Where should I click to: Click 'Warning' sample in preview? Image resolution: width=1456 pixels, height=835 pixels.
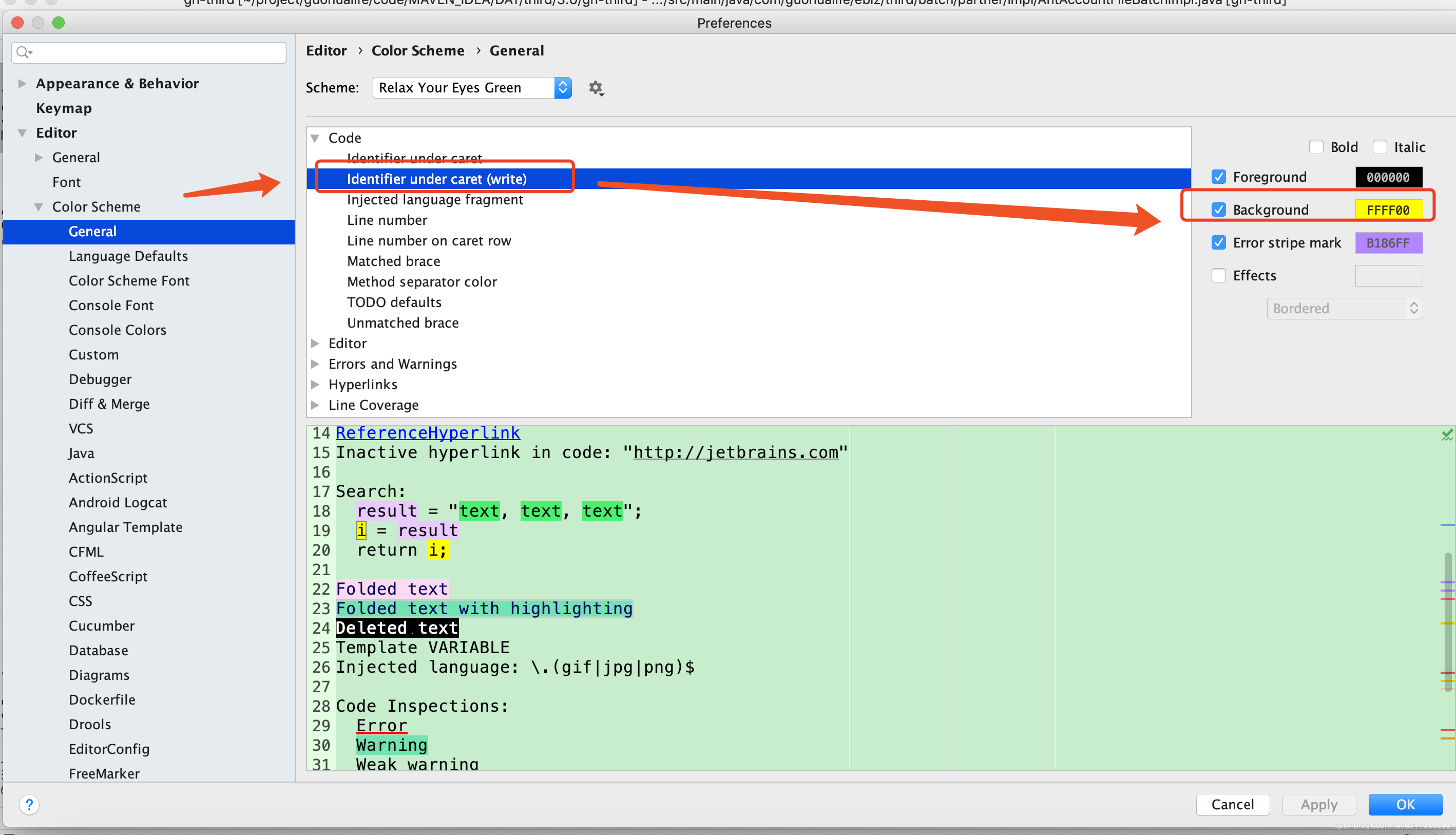(392, 745)
